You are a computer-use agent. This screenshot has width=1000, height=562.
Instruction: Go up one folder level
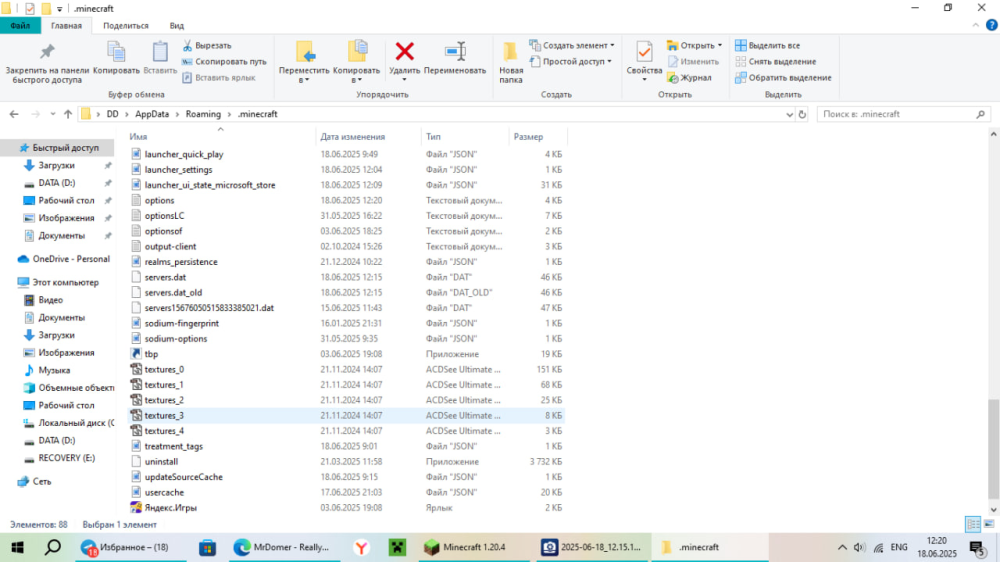68,114
